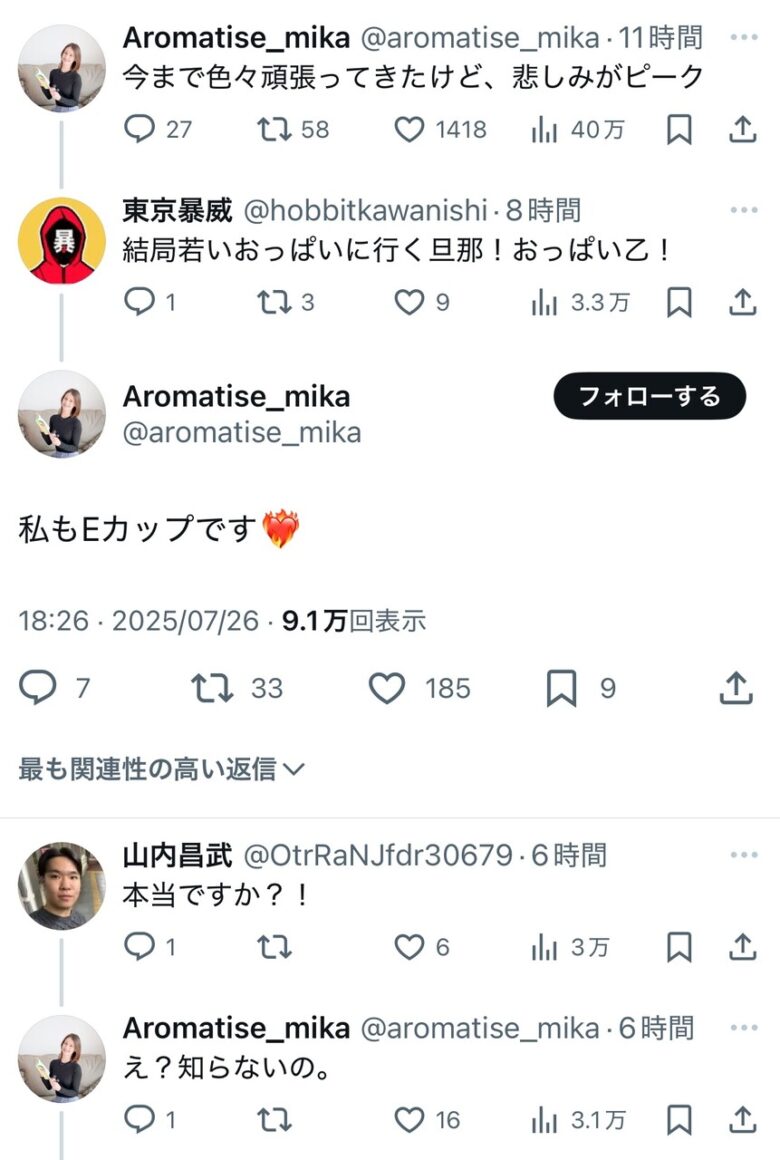
Task: Like the 山内昌武 reply with 6 likes
Action: click(409, 946)
